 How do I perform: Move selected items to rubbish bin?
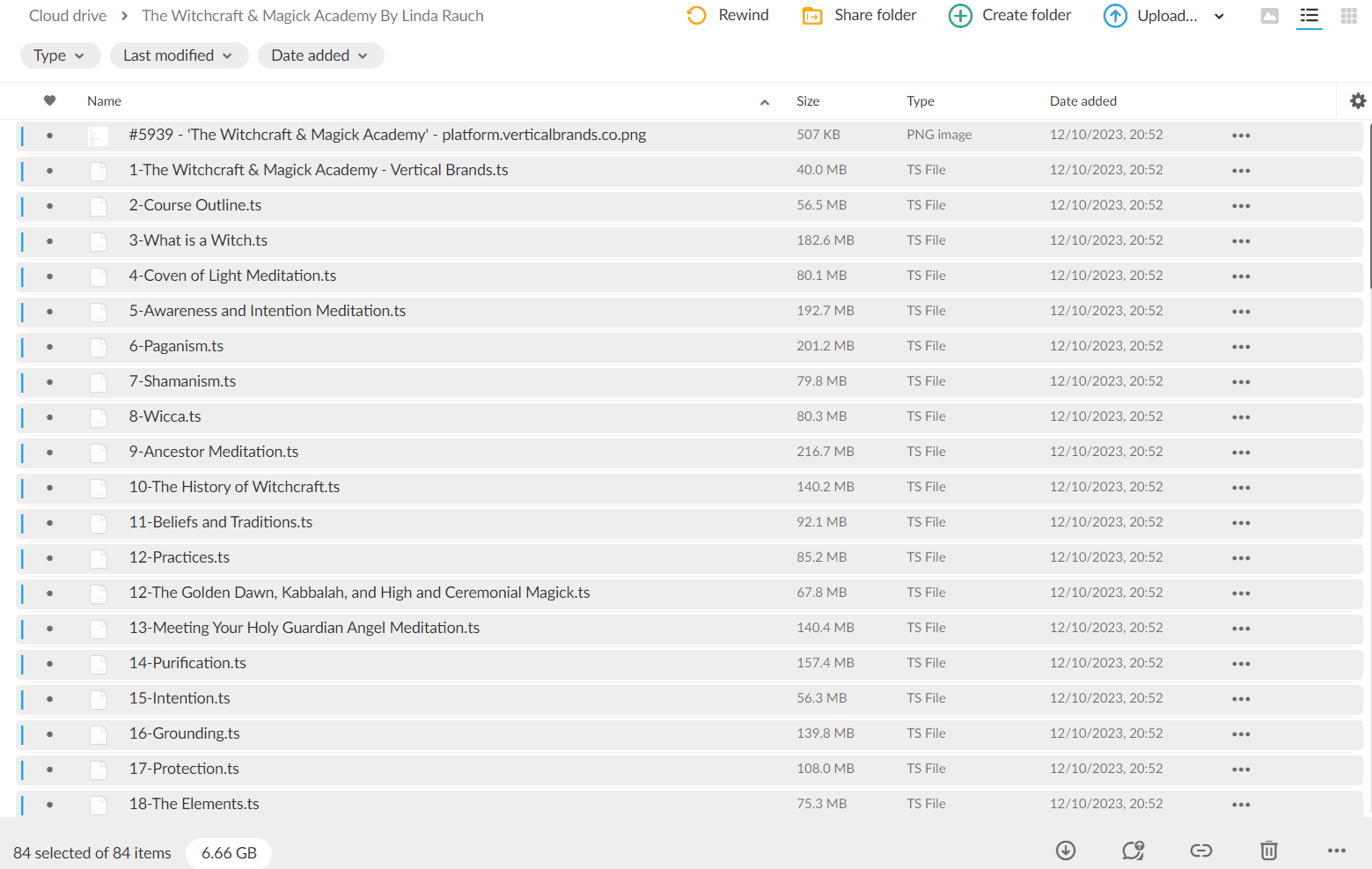(1269, 851)
